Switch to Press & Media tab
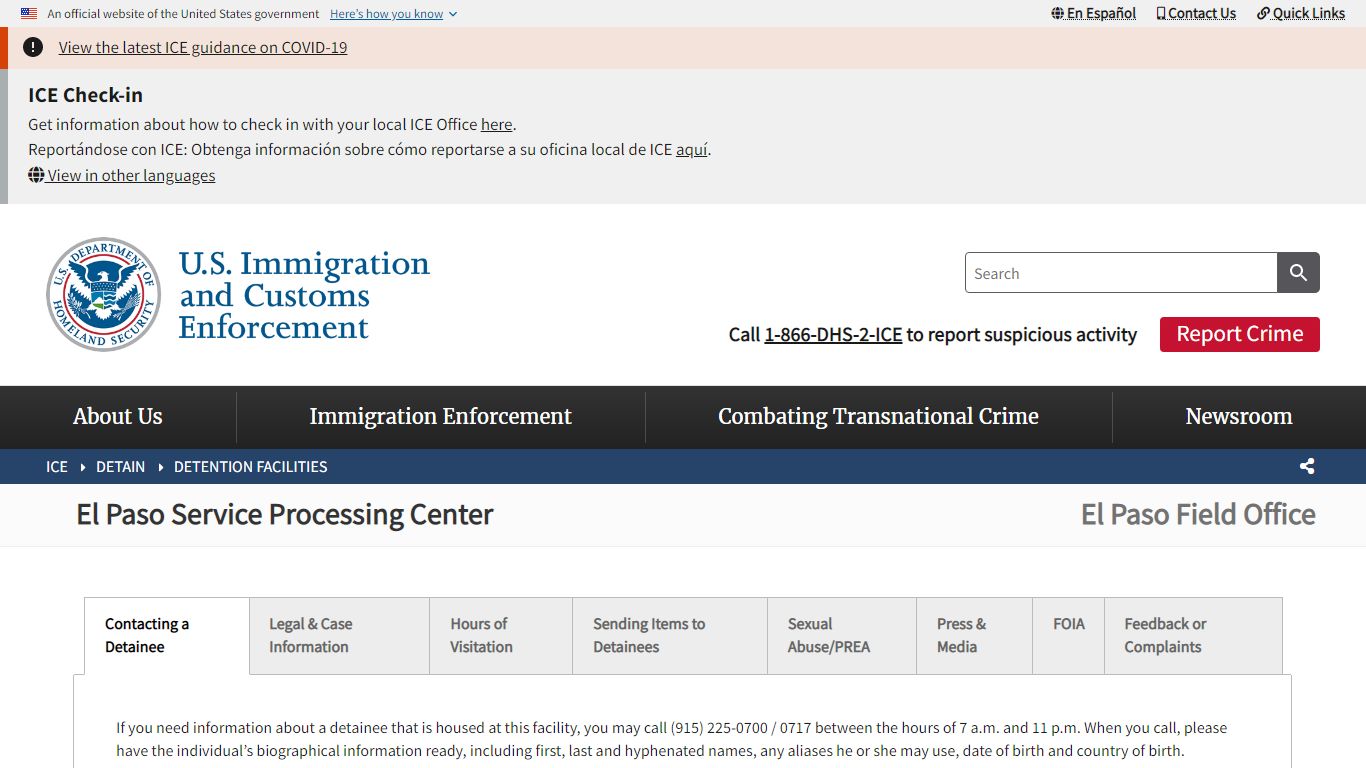 974,636
